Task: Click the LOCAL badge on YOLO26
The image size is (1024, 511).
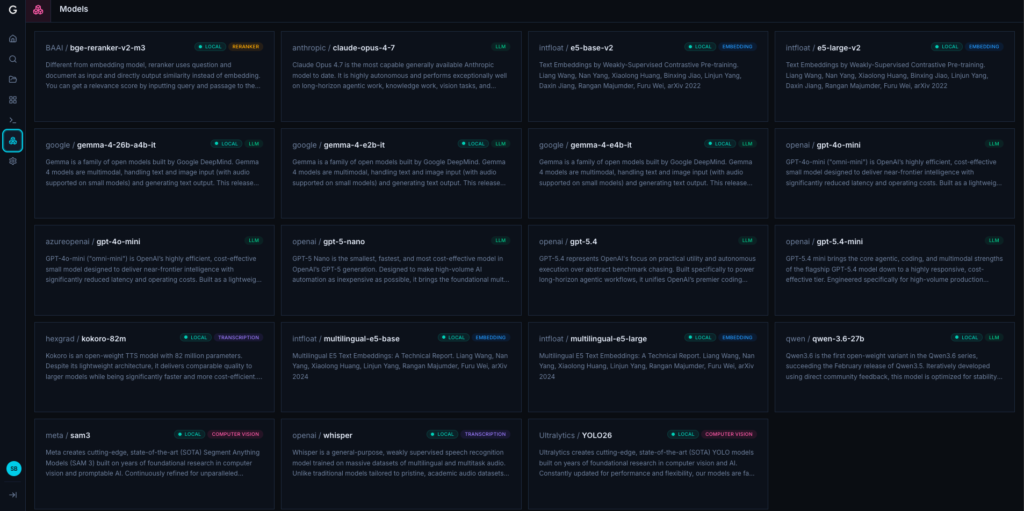Action: pos(683,434)
